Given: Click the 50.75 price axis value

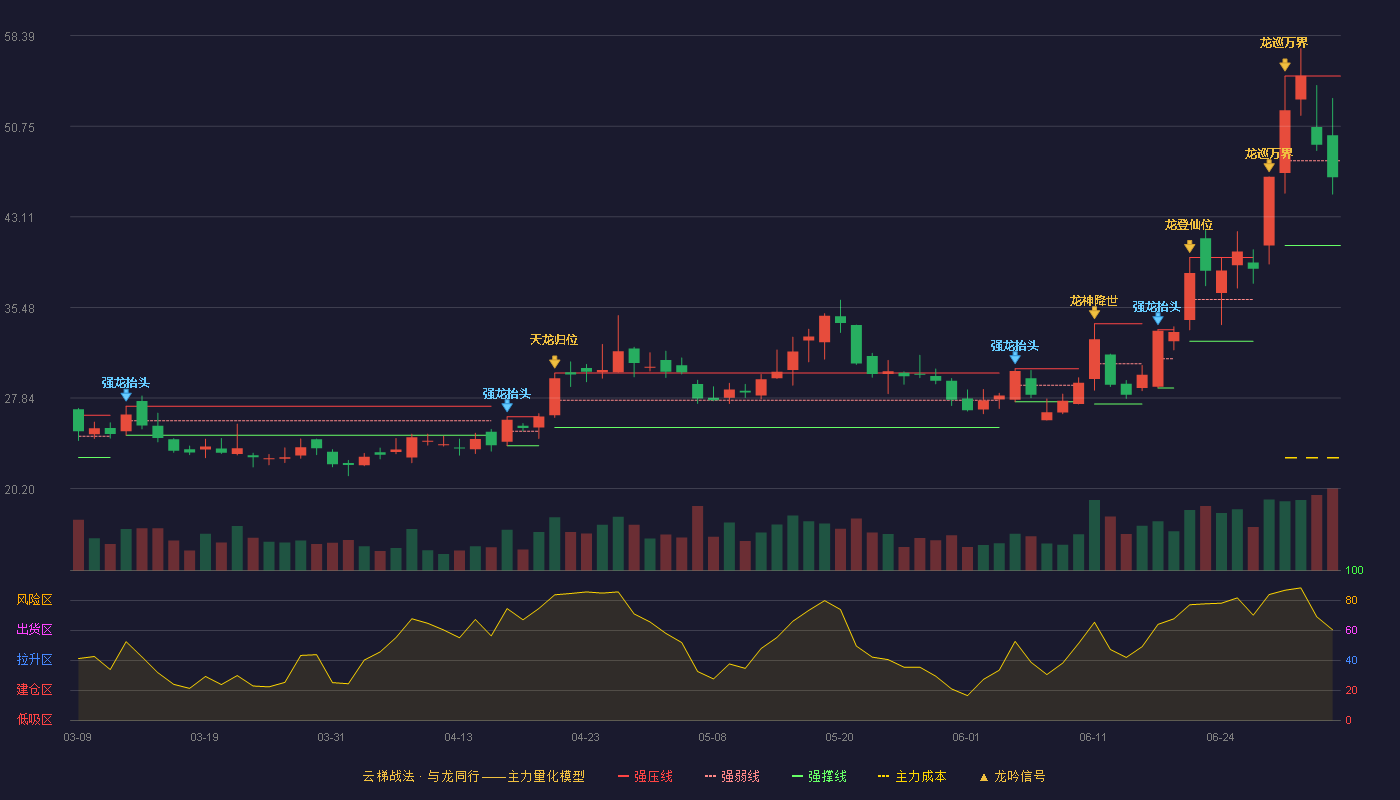Looking at the screenshot, I should pos(20,128).
